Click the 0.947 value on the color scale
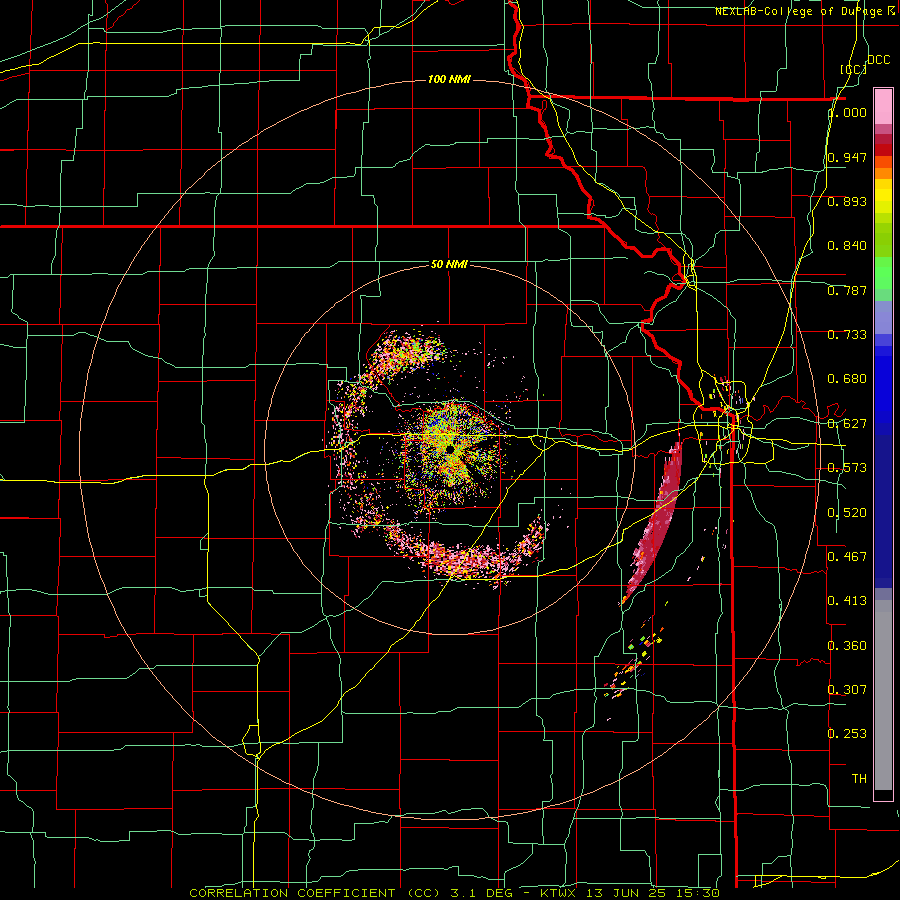Screen dimensions: 900x900 (847, 157)
